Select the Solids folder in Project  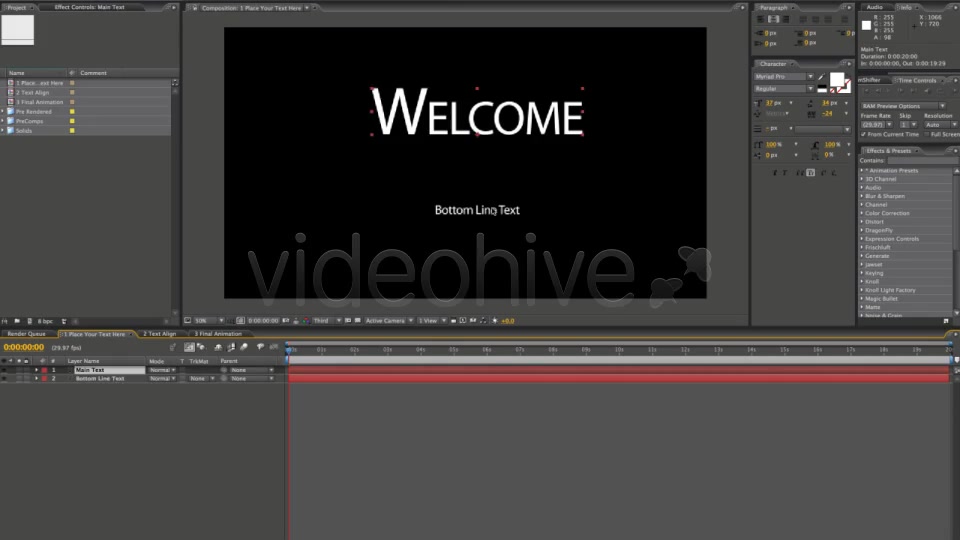tap(24, 130)
